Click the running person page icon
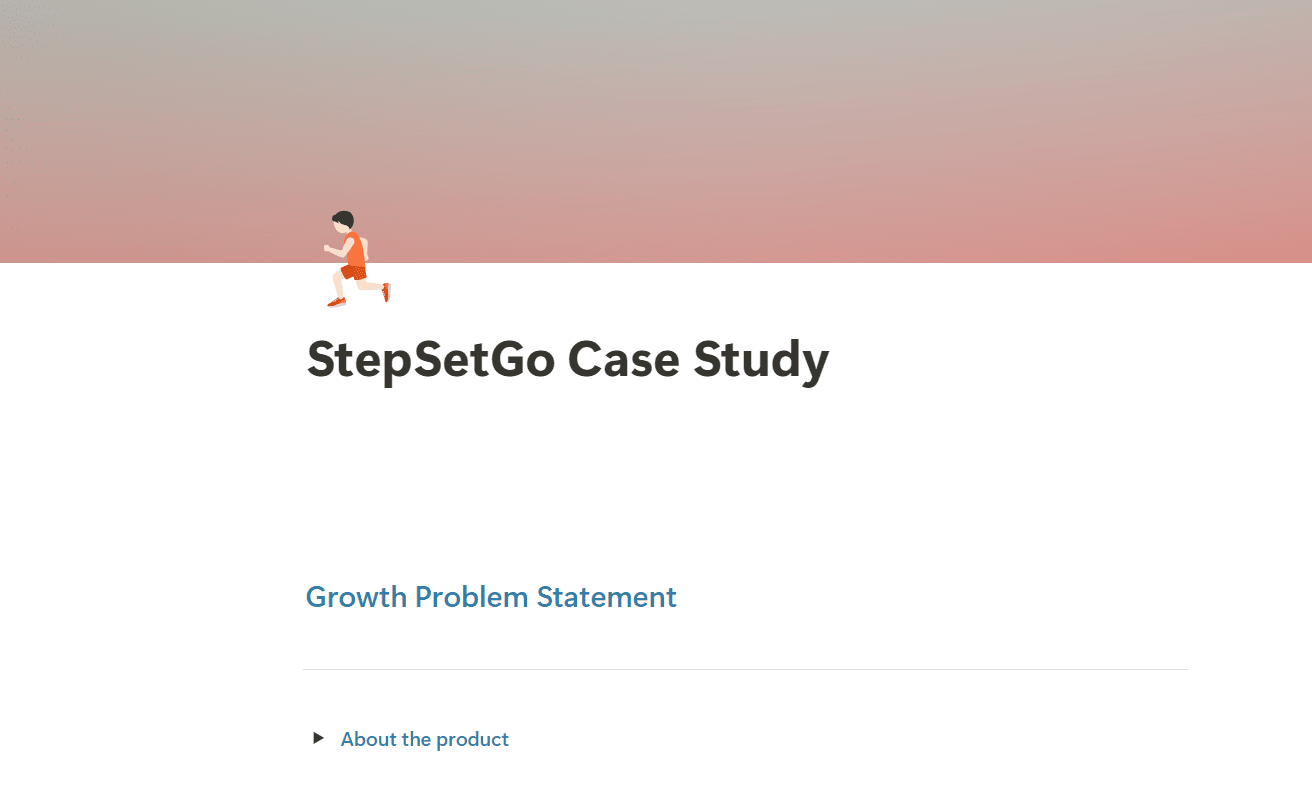This screenshot has width=1312, height=792. tap(356, 259)
